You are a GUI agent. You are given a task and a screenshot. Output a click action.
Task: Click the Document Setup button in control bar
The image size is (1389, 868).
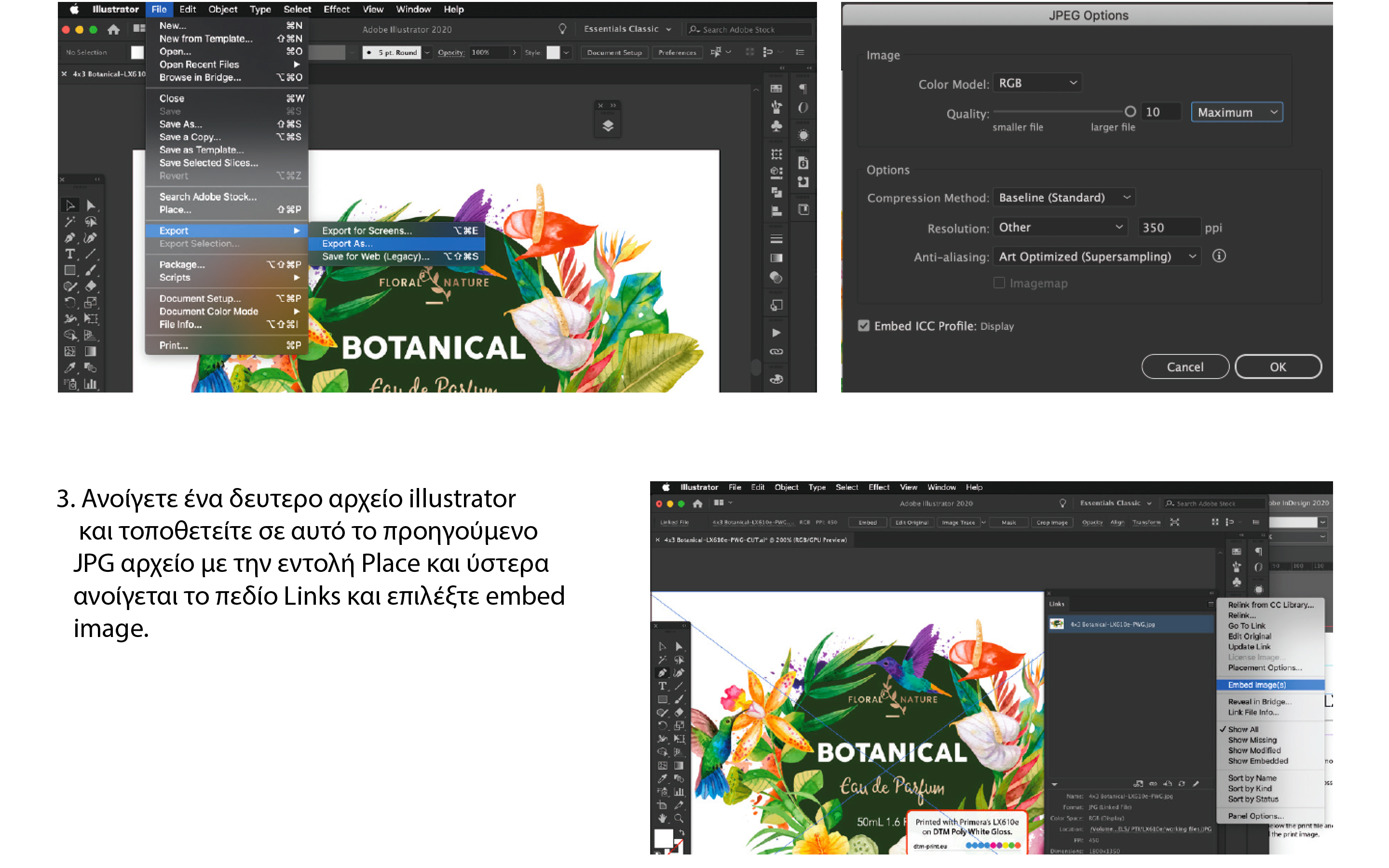tap(614, 52)
